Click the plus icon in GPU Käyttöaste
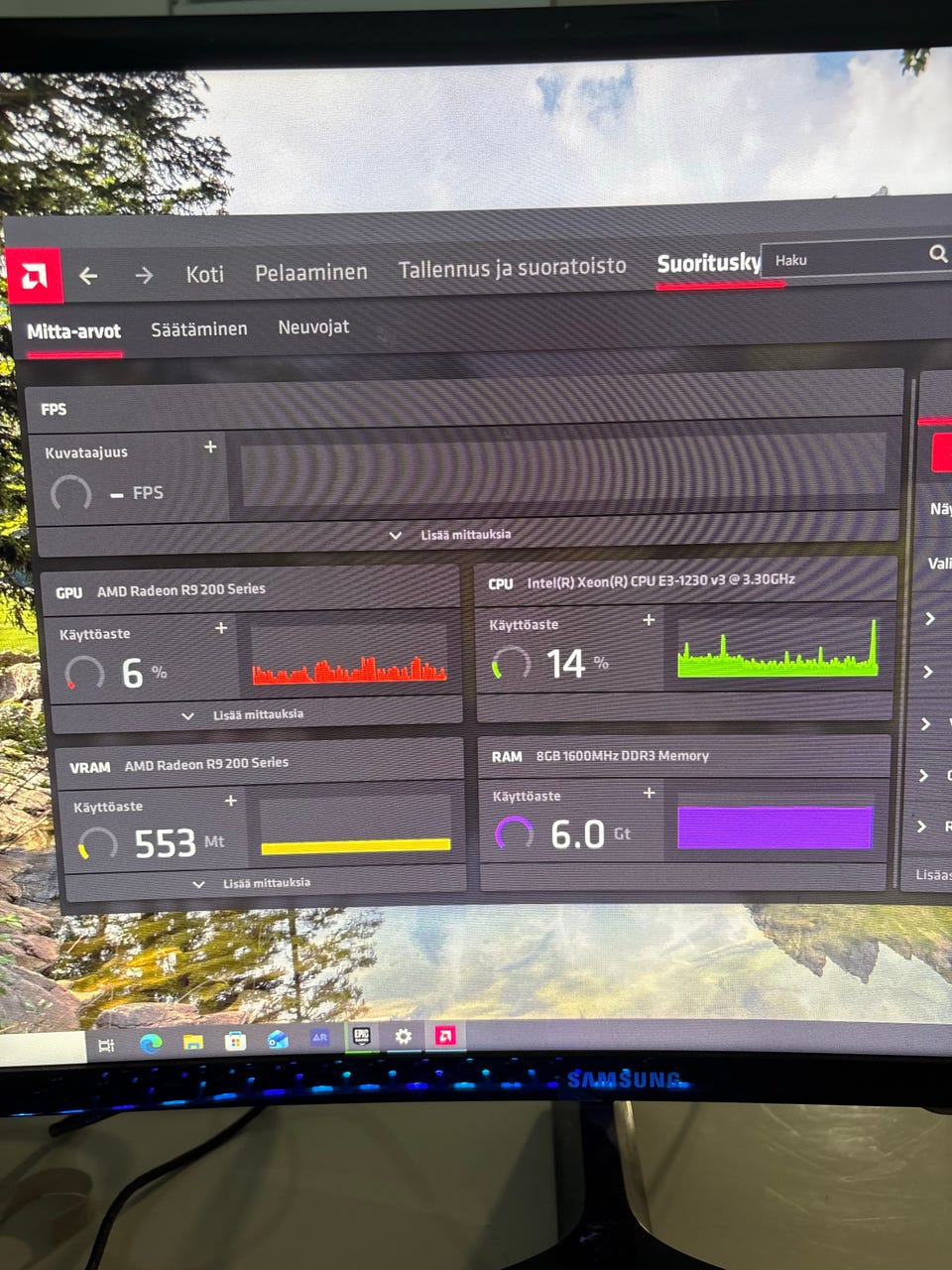 221,628
